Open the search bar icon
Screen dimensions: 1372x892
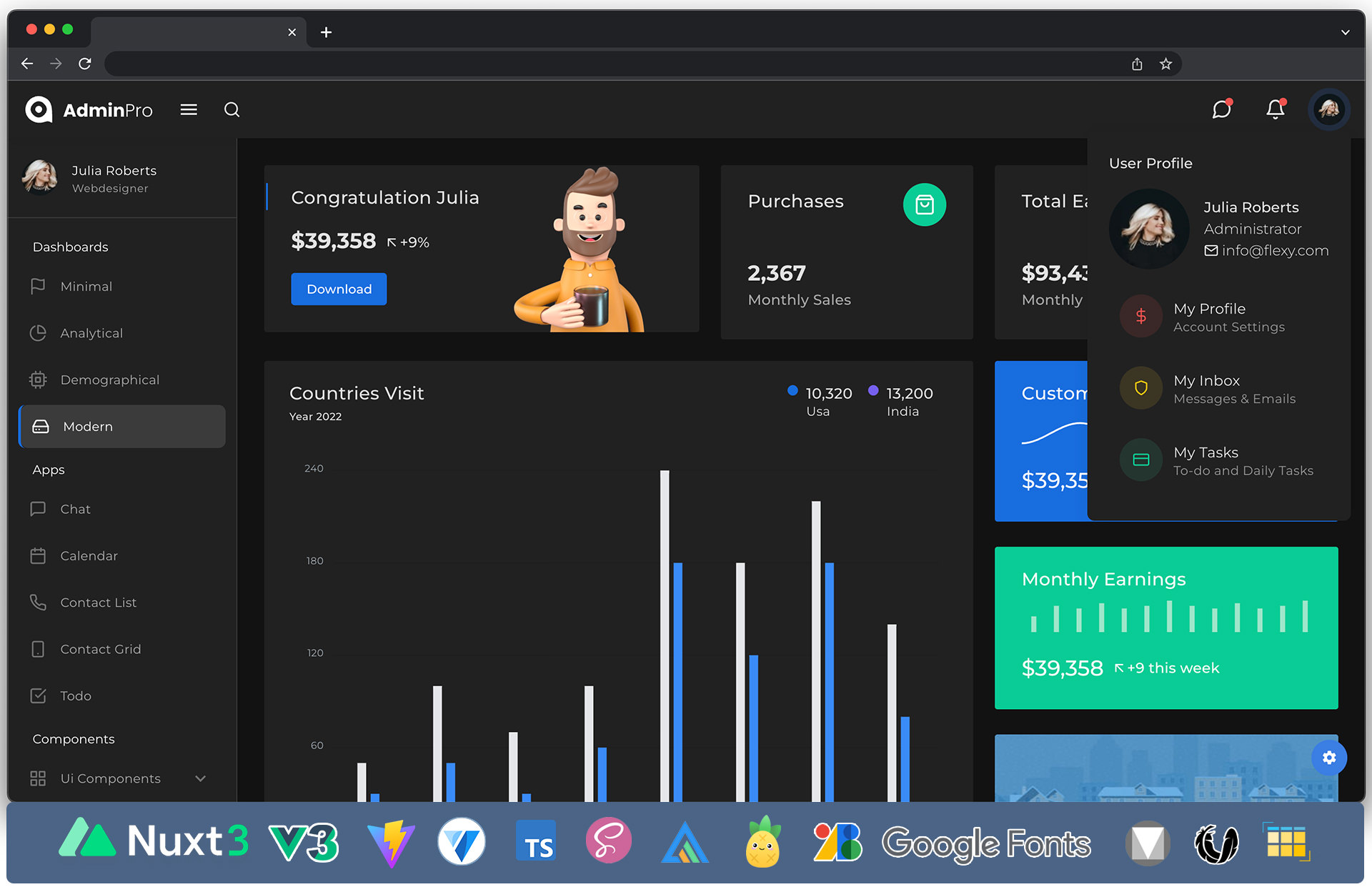[231, 110]
